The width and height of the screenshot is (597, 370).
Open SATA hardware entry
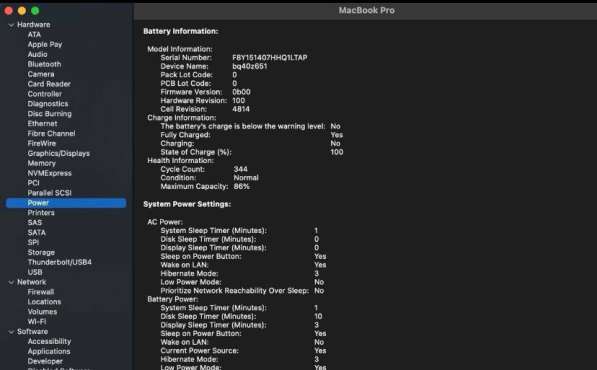pyautogui.click(x=37, y=233)
